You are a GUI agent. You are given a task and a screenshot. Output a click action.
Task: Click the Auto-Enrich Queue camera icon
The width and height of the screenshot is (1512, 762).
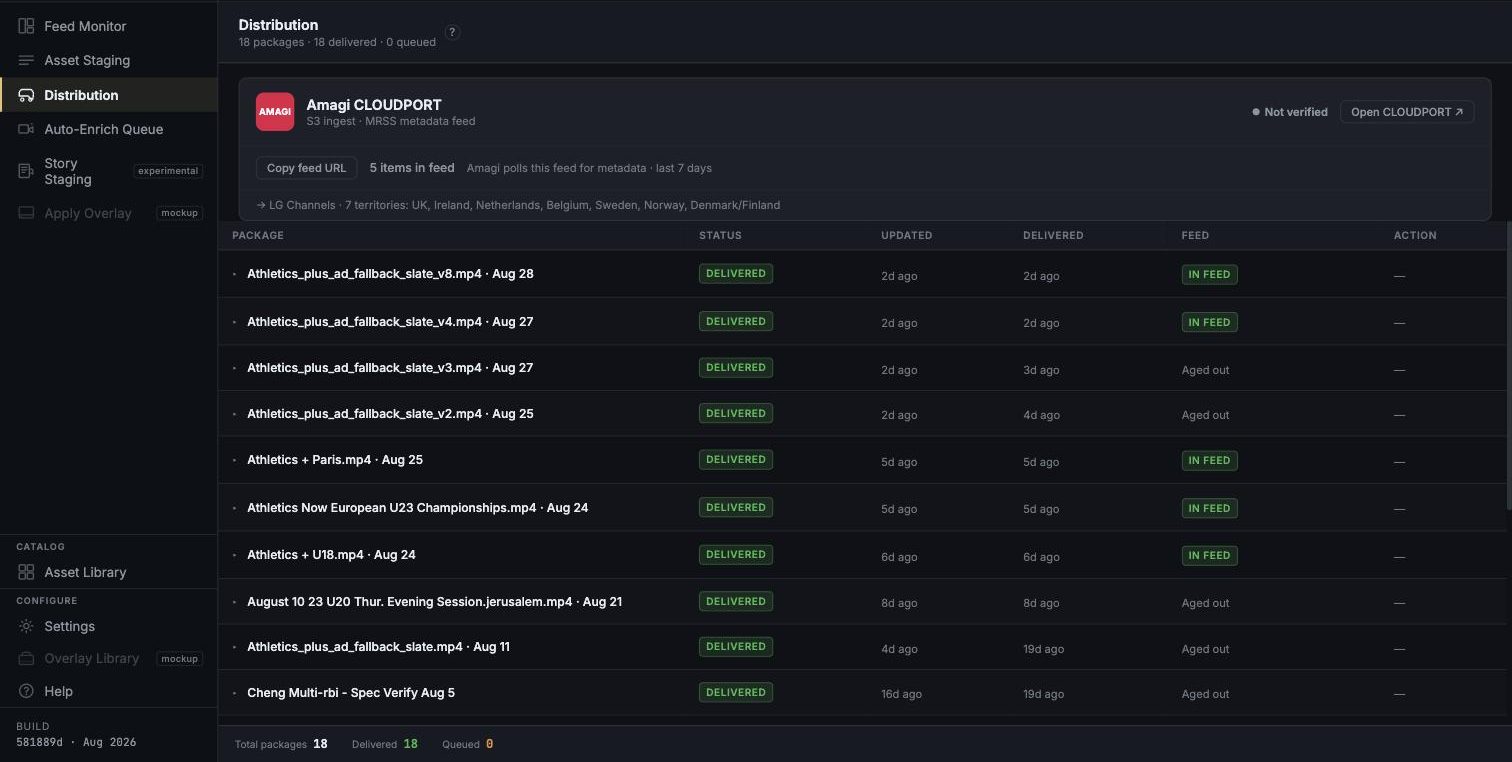pyautogui.click(x=26, y=129)
